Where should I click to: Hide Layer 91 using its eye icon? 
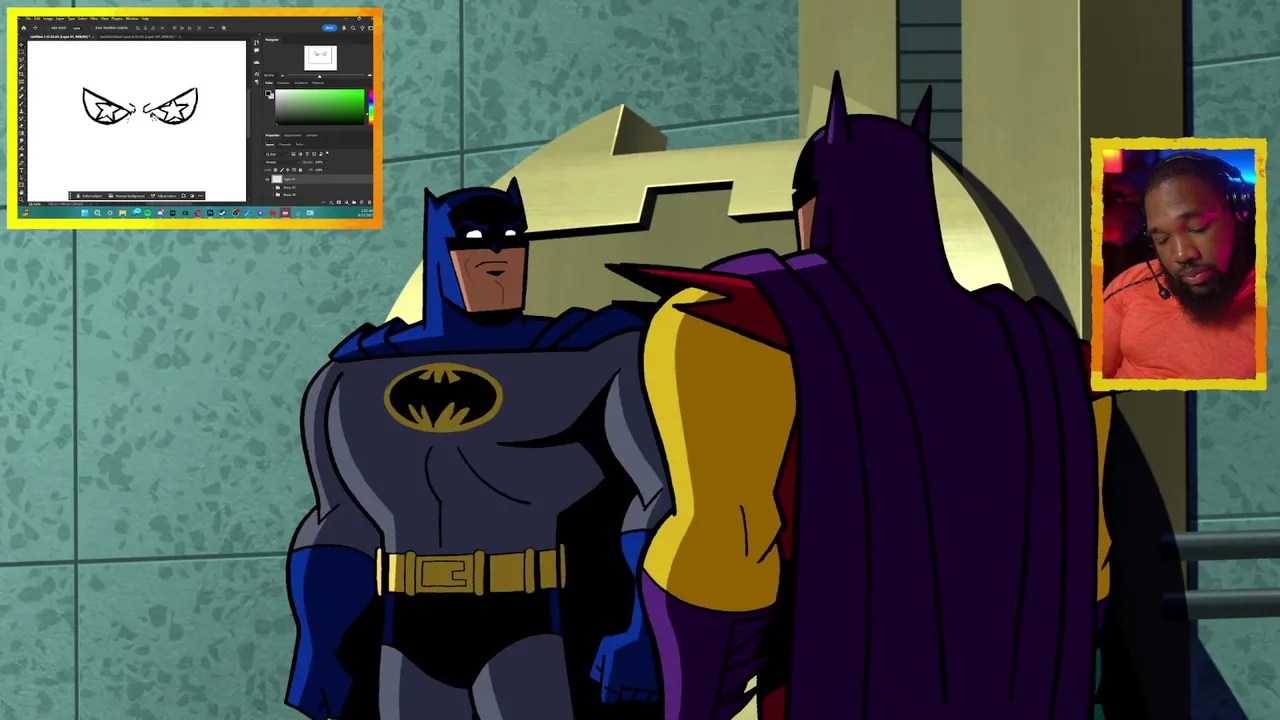[x=267, y=179]
